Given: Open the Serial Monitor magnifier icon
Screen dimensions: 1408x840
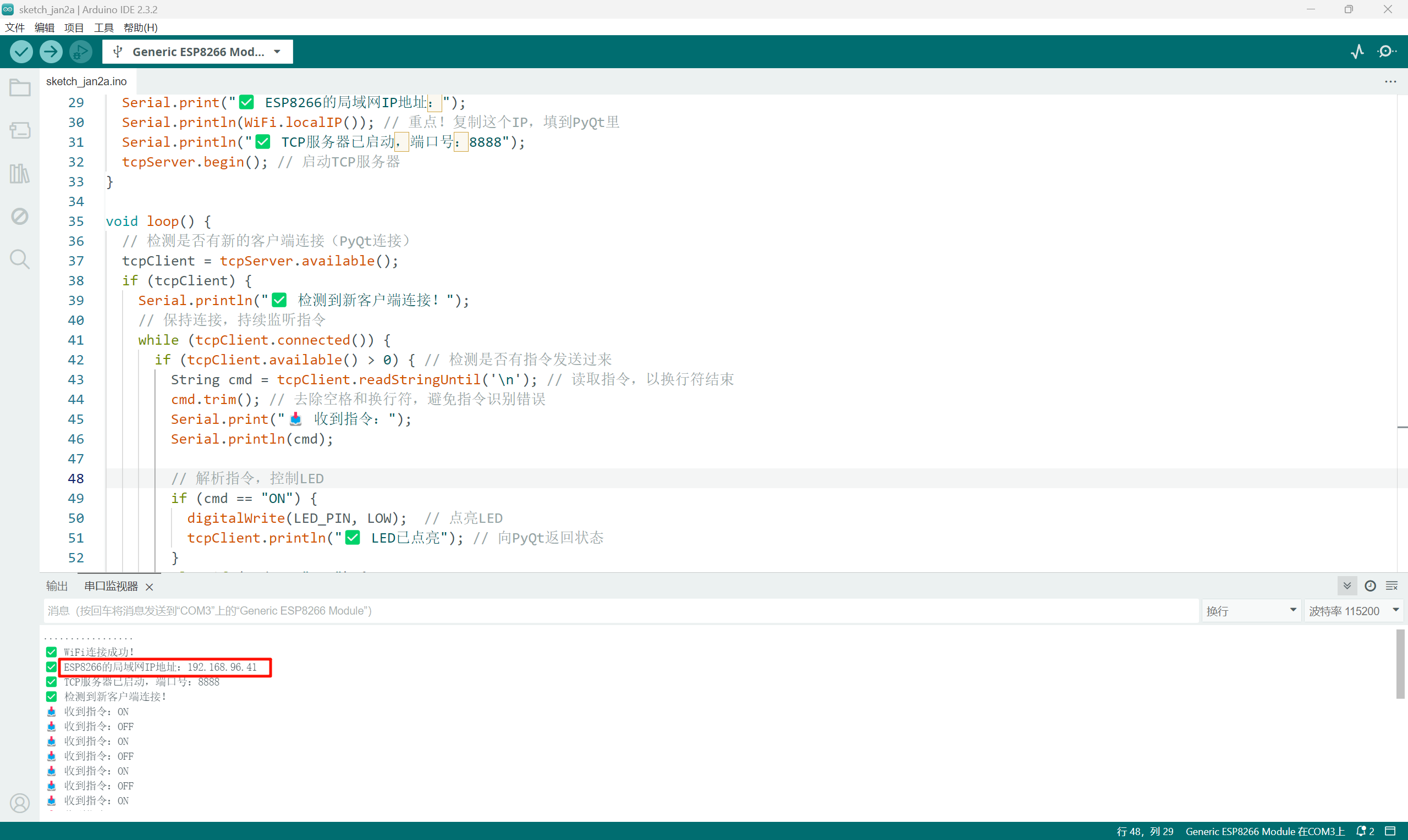Looking at the screenshot, I should (1387, 52).
